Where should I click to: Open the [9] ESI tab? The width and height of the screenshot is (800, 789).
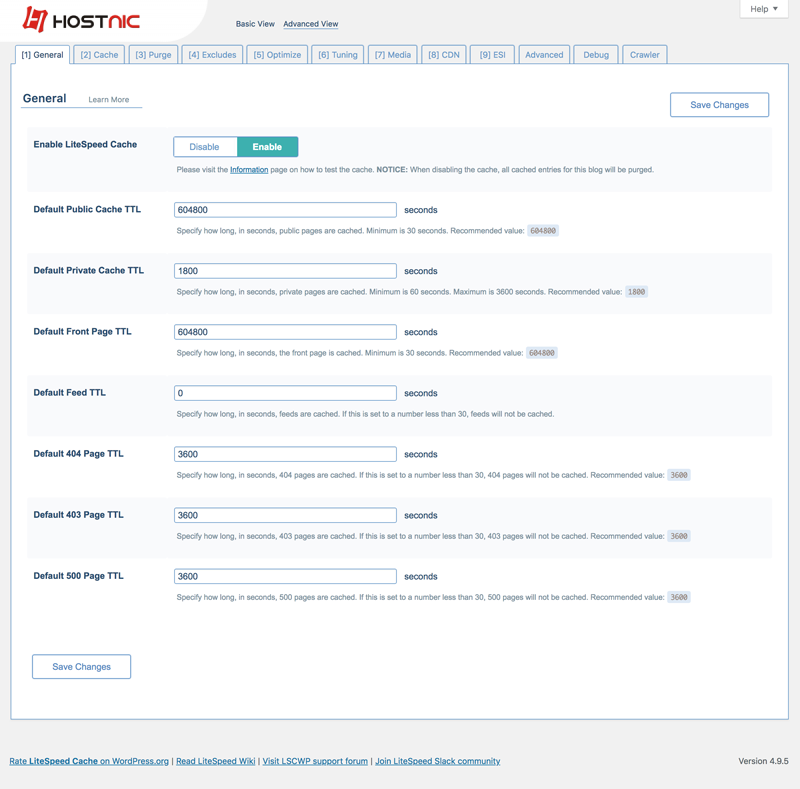coord(492,55)
